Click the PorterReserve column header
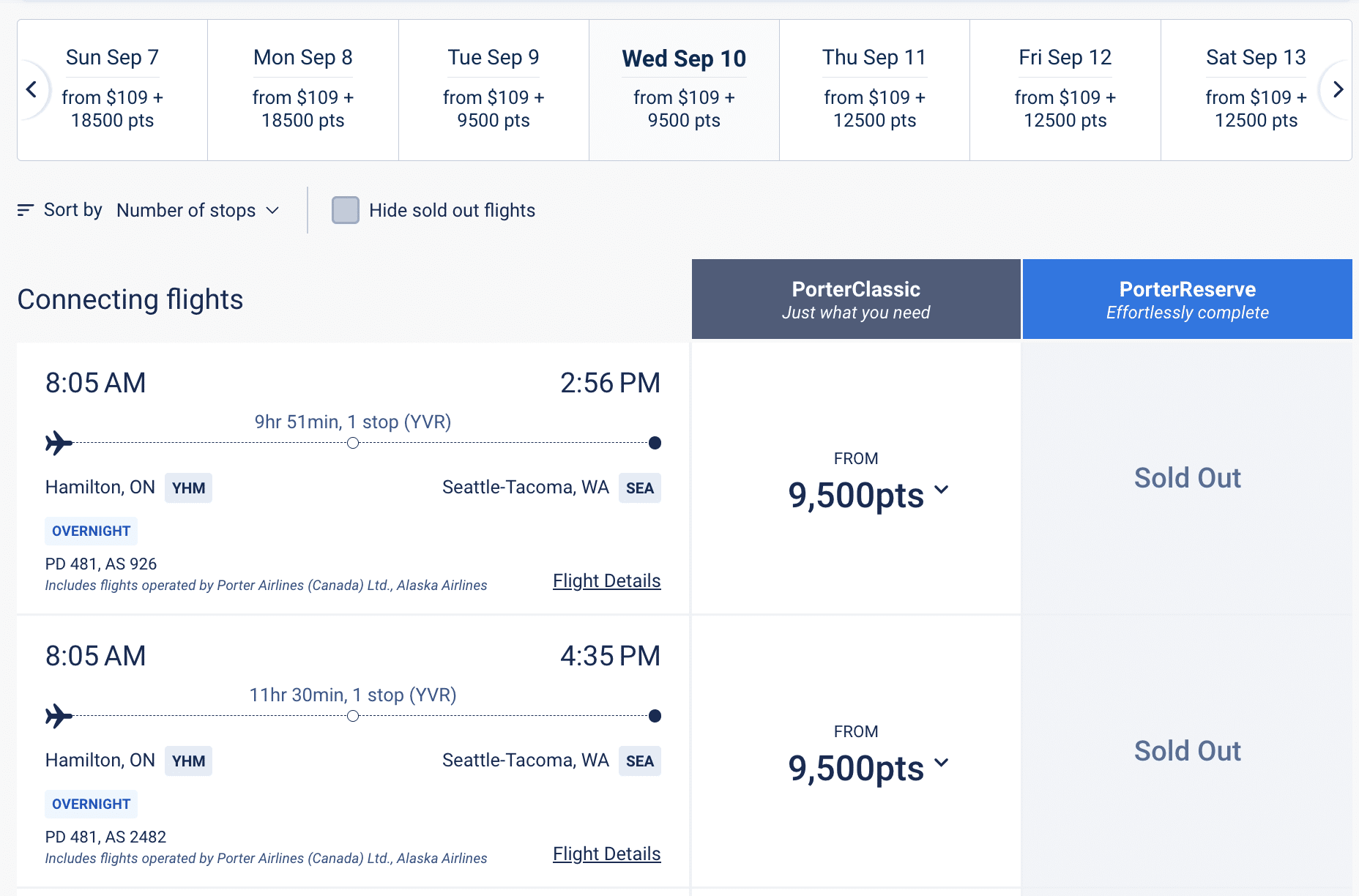The width and height of the screenshot is (1359, 896). point(1187,299)
